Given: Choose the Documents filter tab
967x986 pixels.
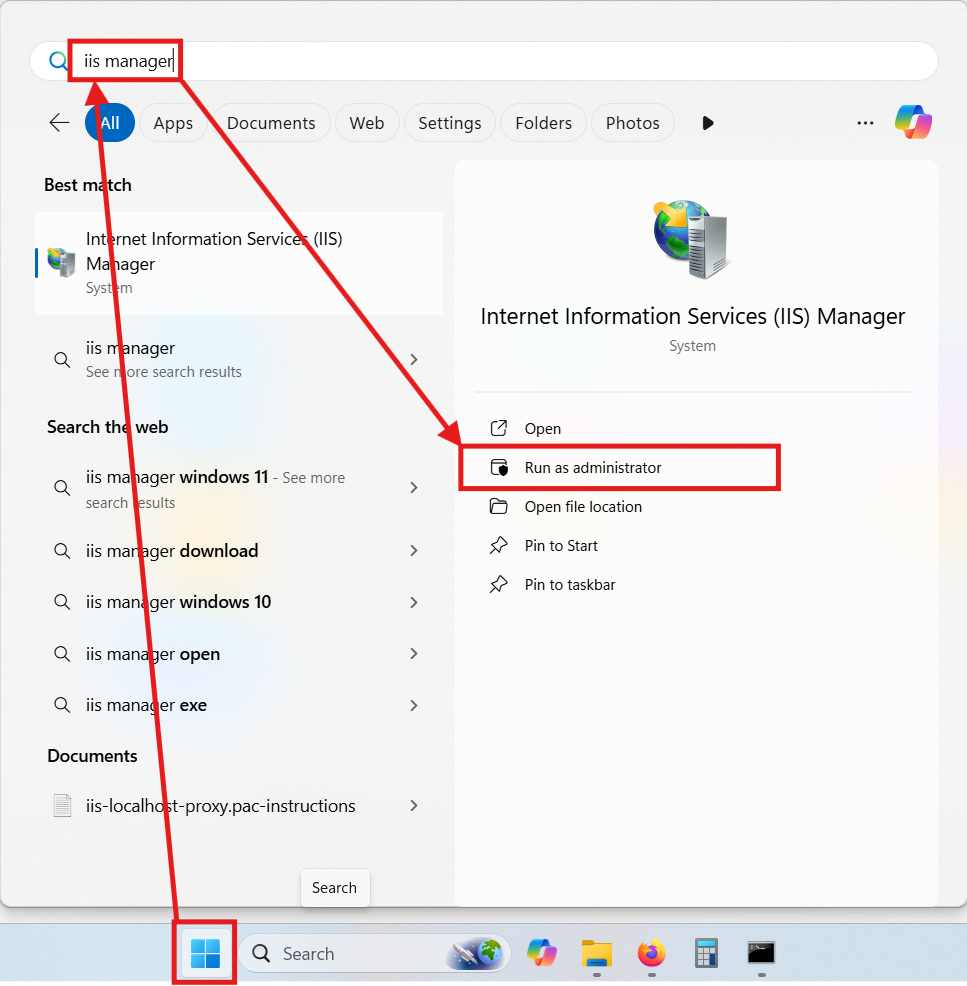Looking at the screenshot, I should point(271,123).
